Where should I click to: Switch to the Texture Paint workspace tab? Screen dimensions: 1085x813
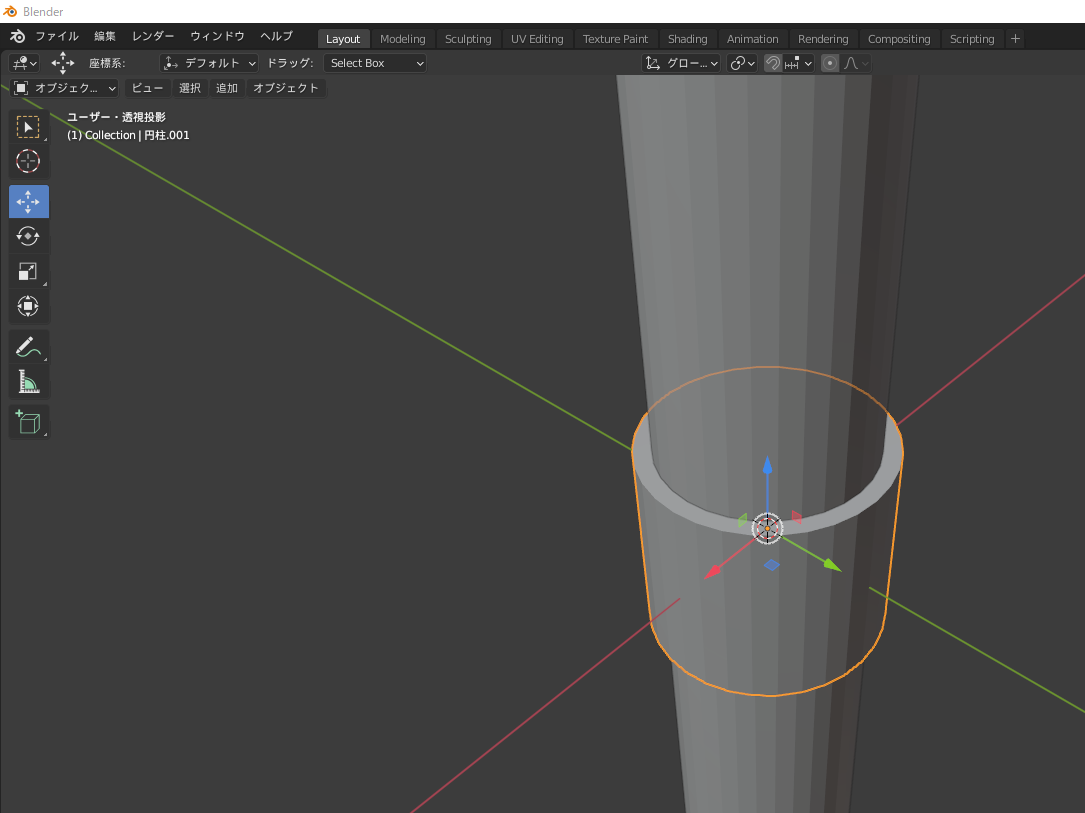pos(615,39)
